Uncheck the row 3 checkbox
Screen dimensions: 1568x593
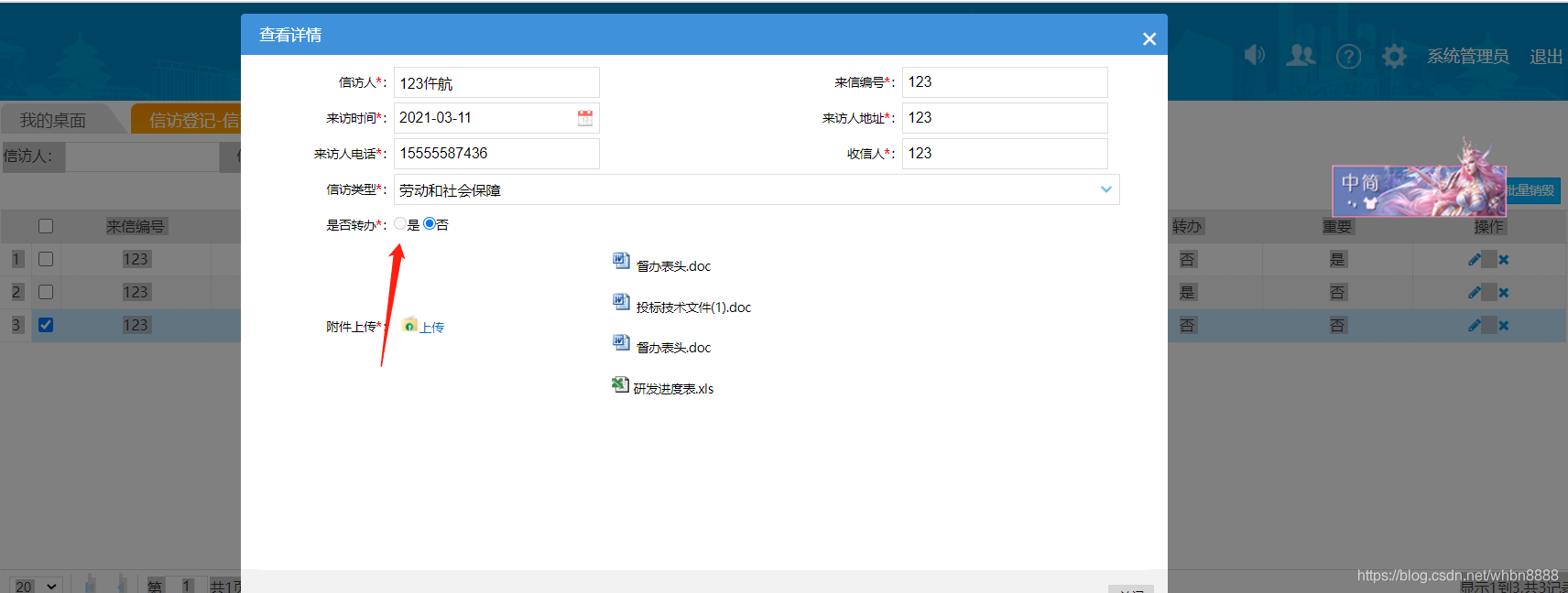coord(46,325)
